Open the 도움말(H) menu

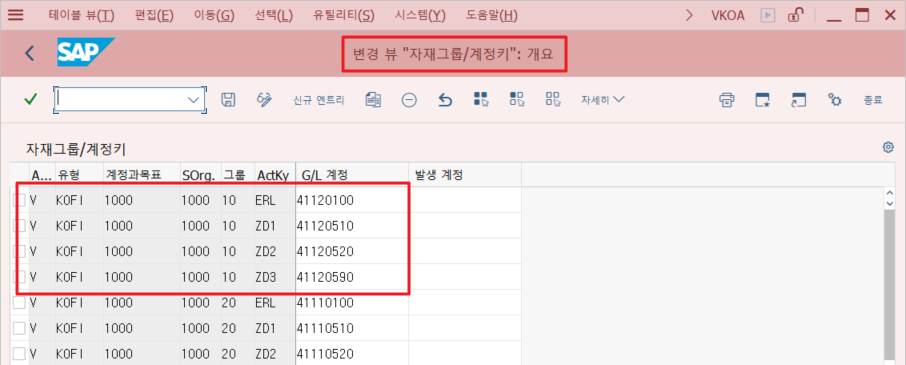point(492,16)
